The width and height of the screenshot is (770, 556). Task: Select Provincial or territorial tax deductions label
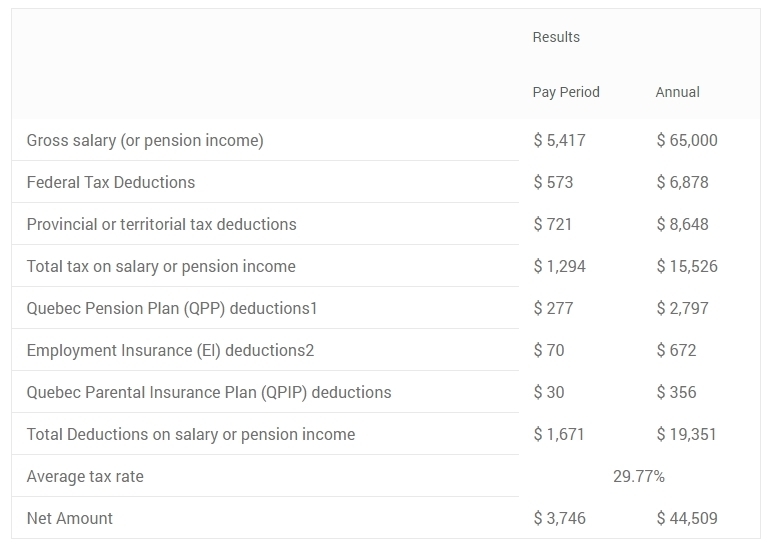click(161, 224)
